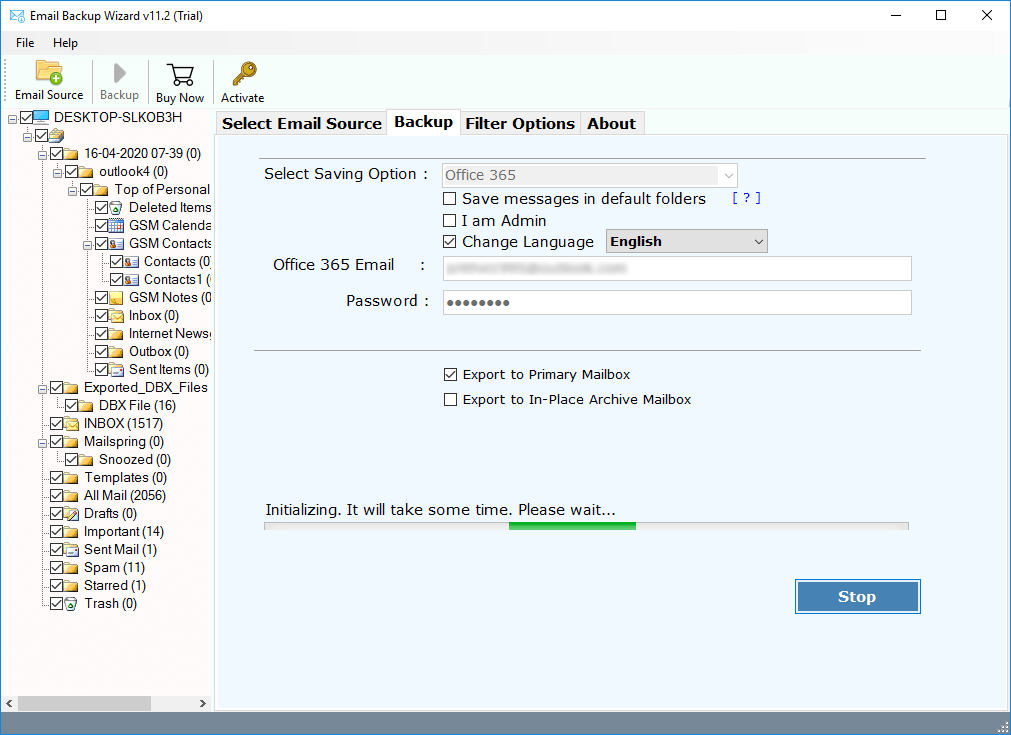Screen dimensions: 1011x735
Task: Open the Help menu
Action: [x=65, y=43]
